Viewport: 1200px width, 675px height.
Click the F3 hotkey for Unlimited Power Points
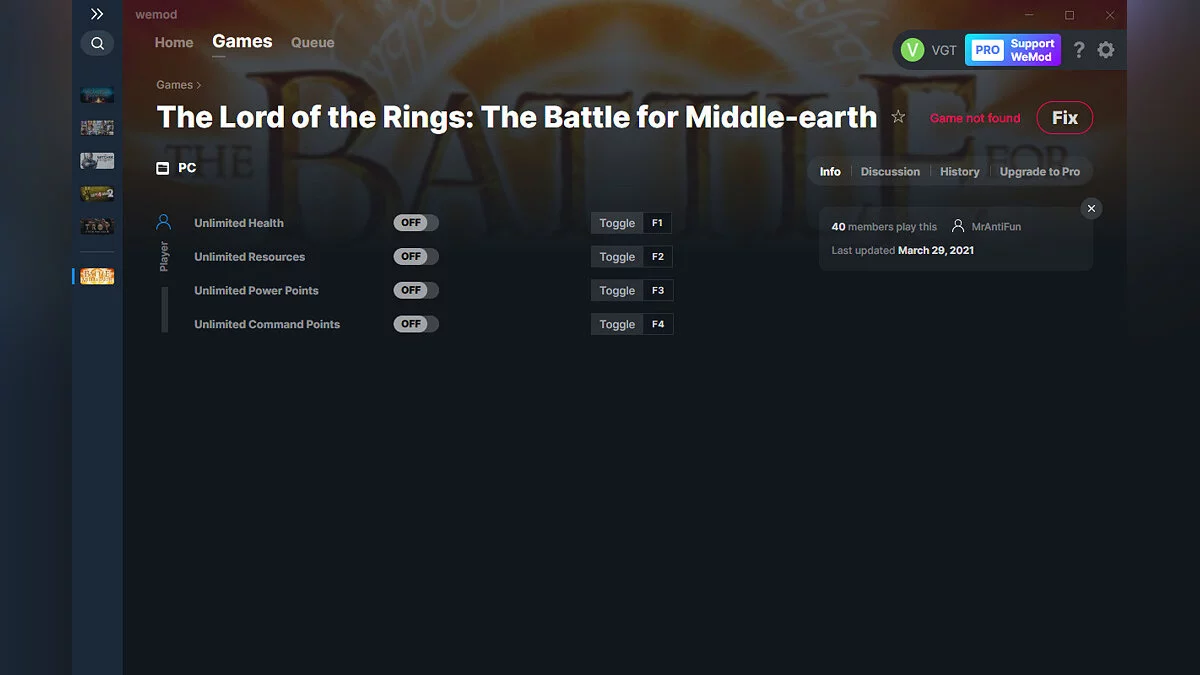click(657, 291)
